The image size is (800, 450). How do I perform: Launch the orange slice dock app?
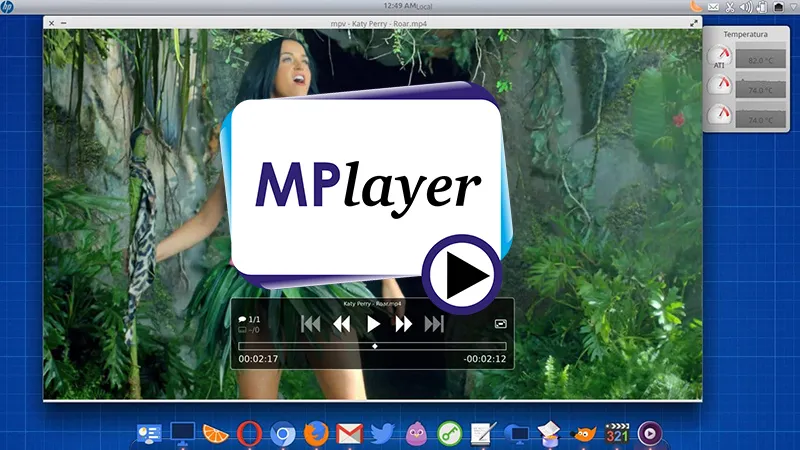[216, 434]
